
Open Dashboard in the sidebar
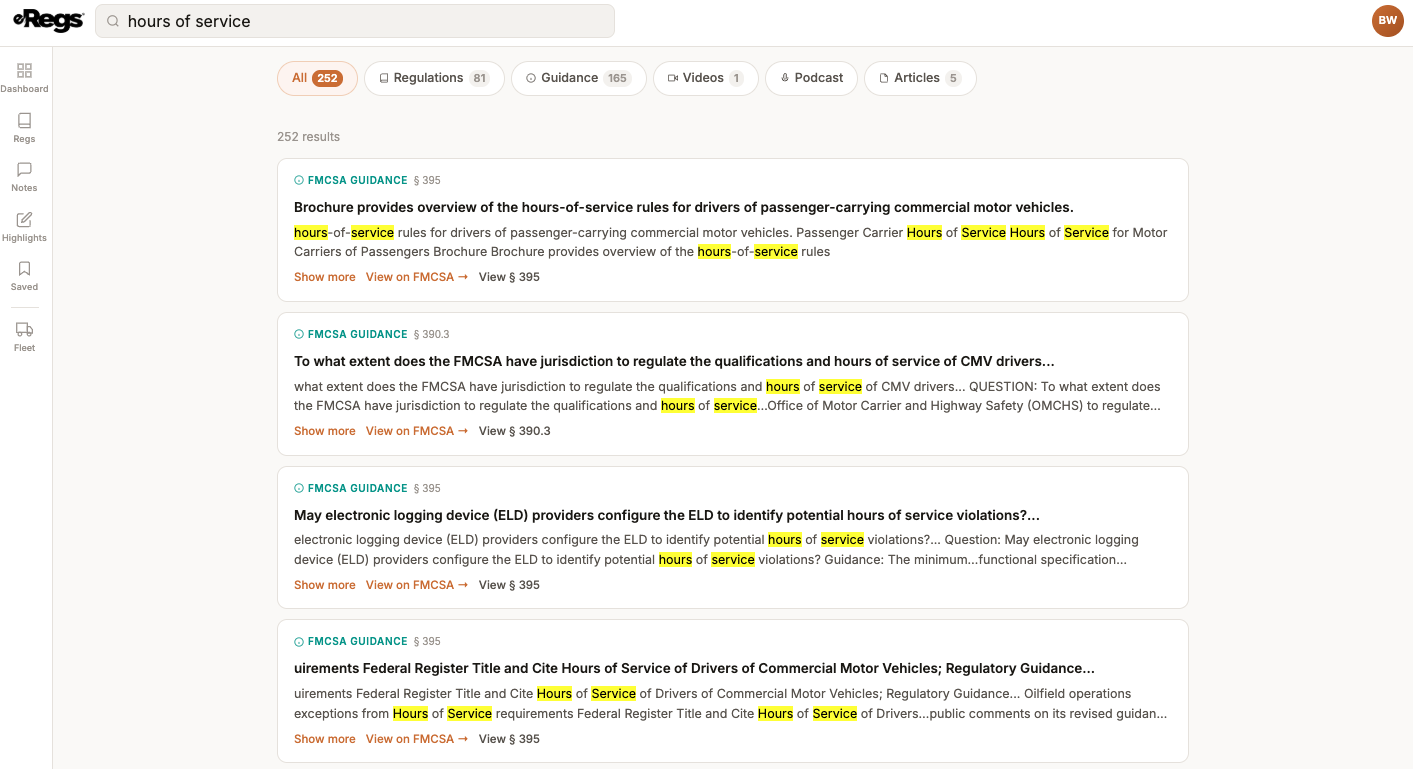pos(24,78)
